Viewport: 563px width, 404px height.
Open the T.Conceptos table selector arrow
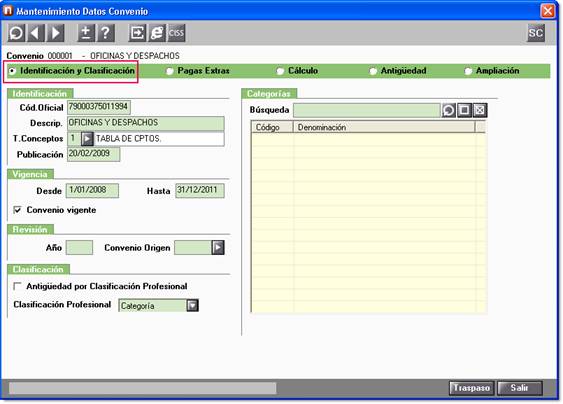87,139
